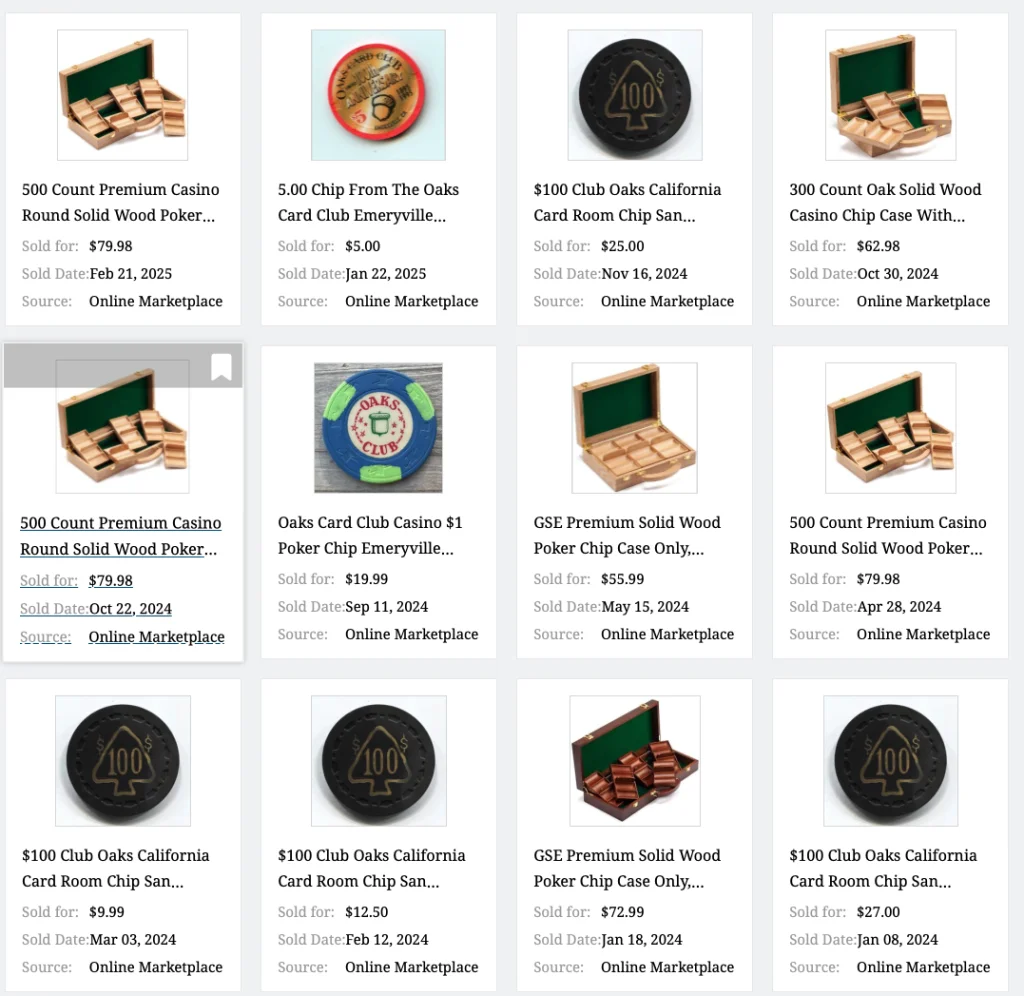The image size is (1024, 996).
Task: Open the 500 Count case image sold Feb 21, 2025
Action: point(123,95)
